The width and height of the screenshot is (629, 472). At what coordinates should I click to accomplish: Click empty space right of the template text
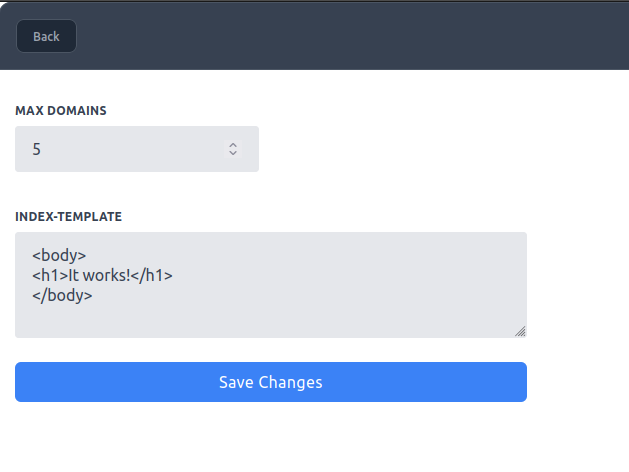pos(380,275)
